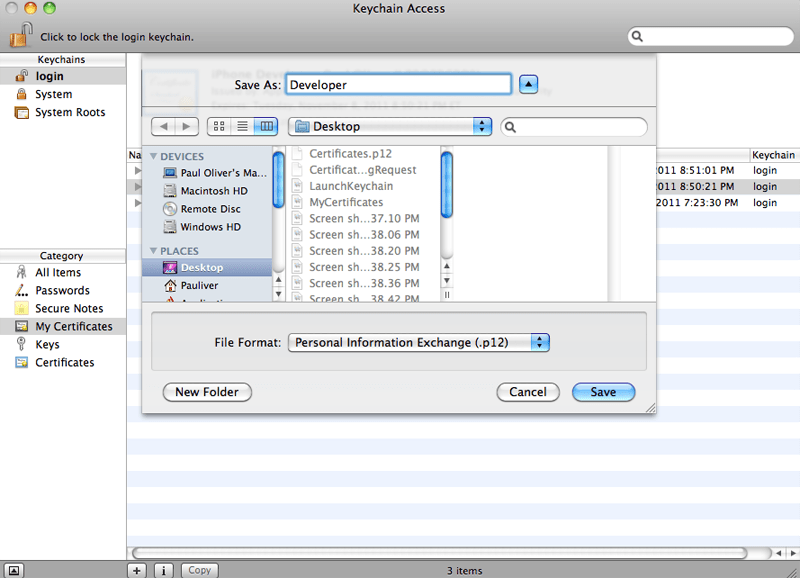
Task: Expand the first certificate row triangle
Action: pos(138,170)
